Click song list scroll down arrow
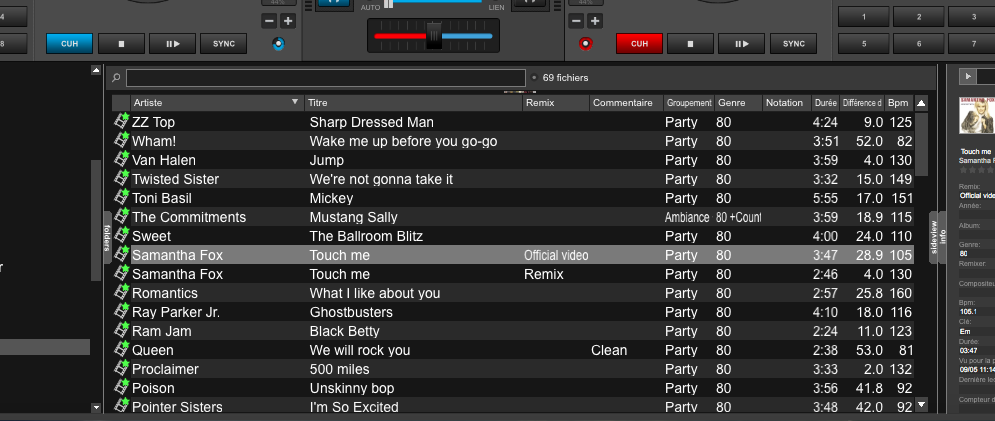The image size is (995, 421). (x=921, y=404)
